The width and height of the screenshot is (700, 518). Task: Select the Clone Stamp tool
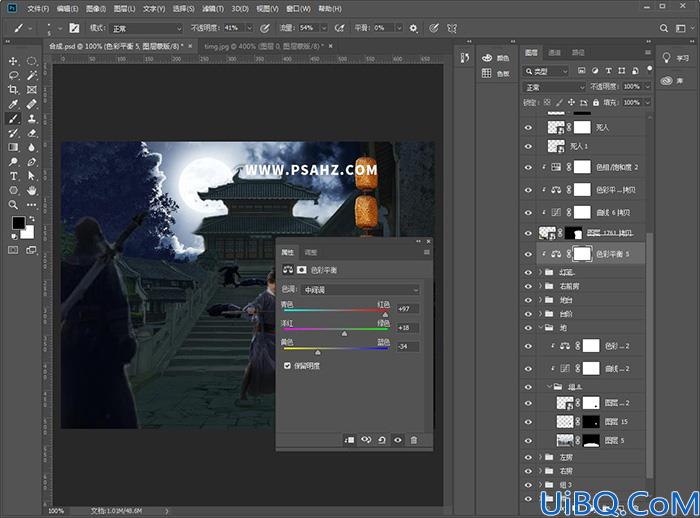click(x=31, y=119)
